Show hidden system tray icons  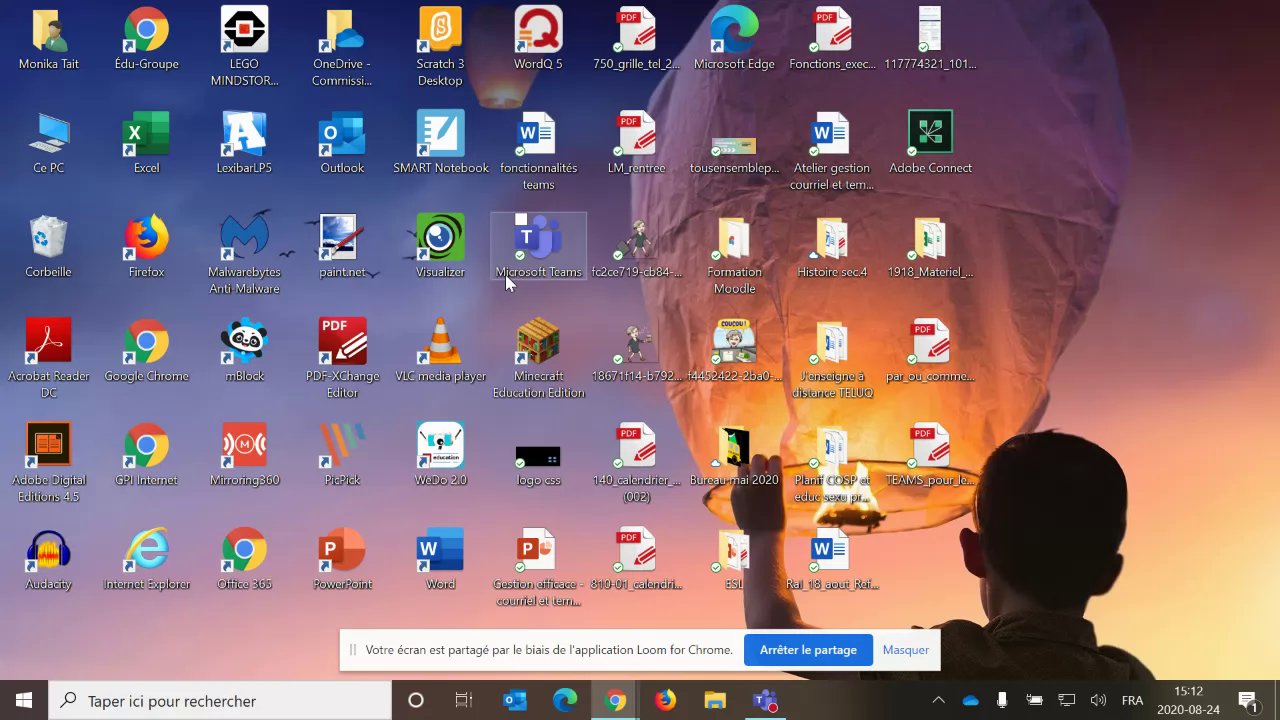[938, 701]
